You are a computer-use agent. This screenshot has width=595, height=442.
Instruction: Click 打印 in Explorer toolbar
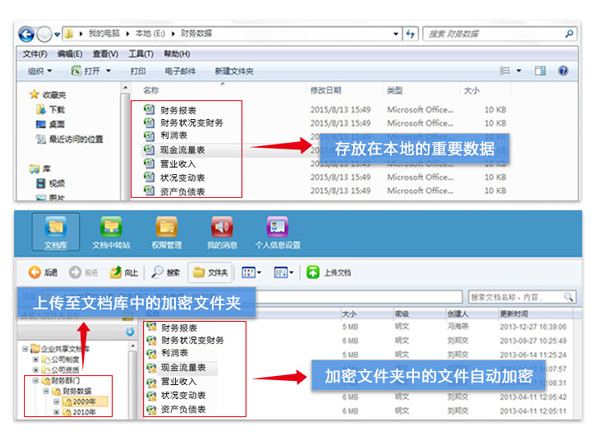tap(138, 71)
